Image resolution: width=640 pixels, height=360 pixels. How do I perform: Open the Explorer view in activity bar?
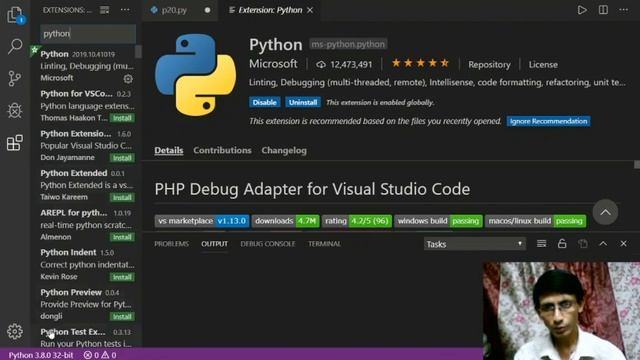pyautogui.click(x=15, y=15)
